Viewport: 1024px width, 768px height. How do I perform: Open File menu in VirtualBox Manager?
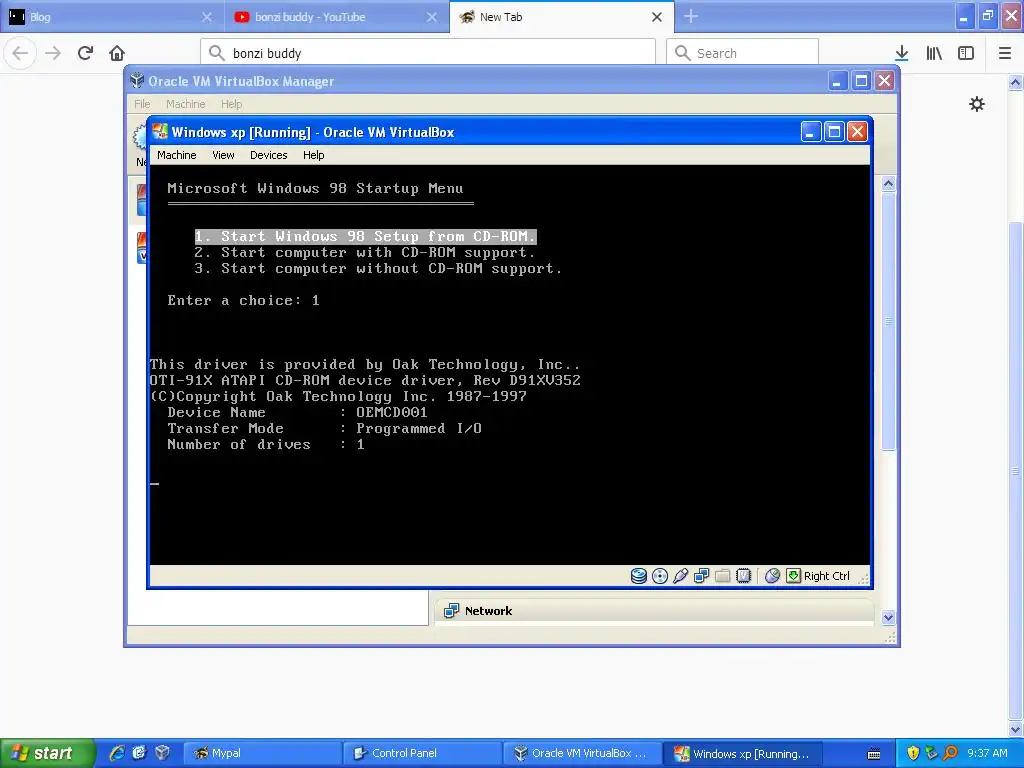[x=142, y=104]
